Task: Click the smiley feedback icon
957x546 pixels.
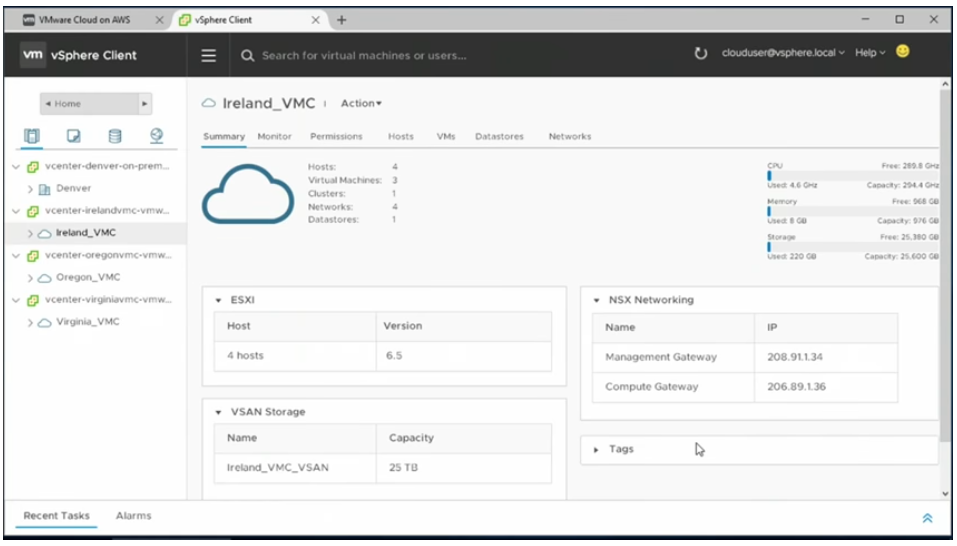Action: [903, 52]
